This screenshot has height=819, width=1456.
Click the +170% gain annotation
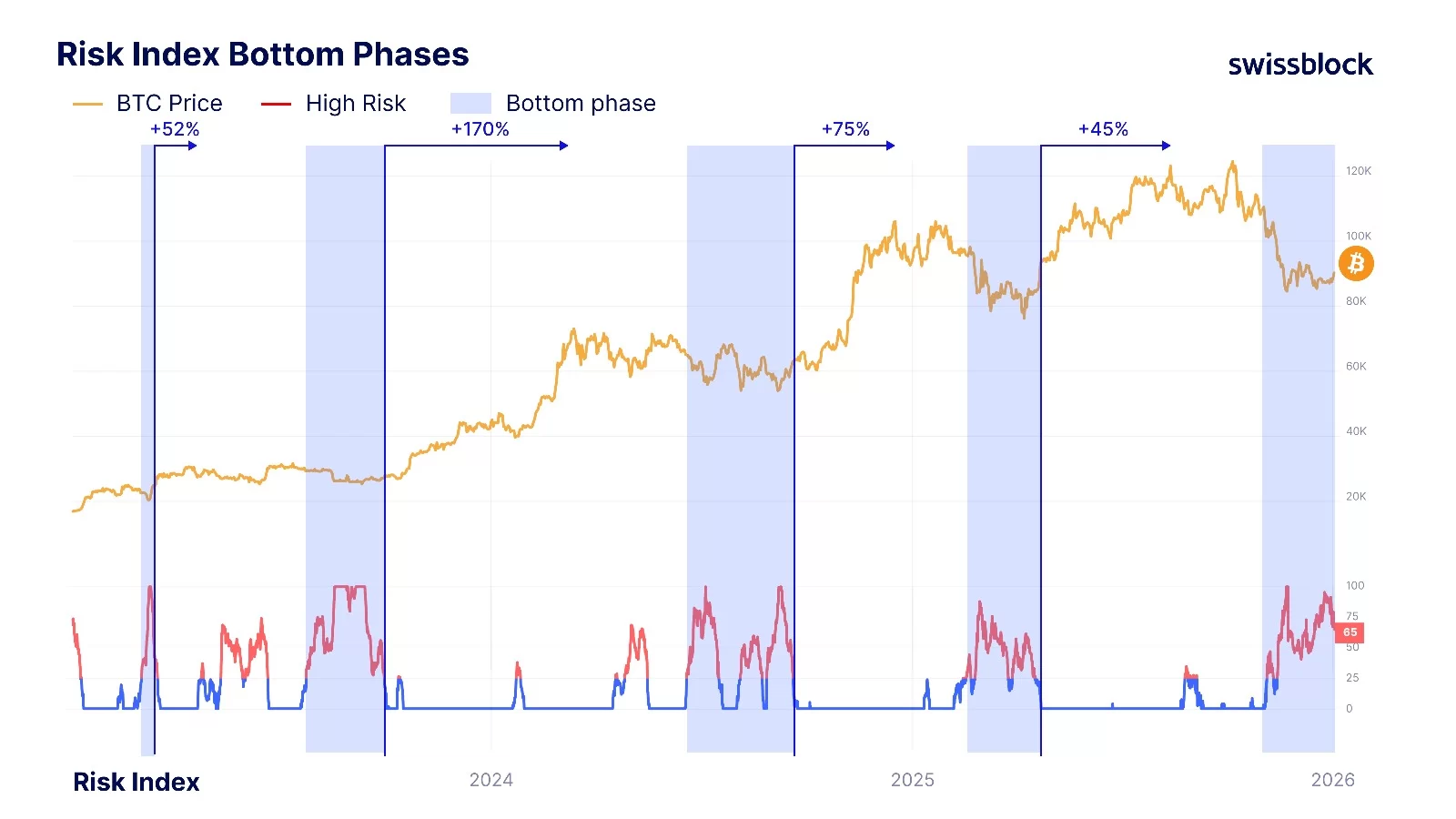[x=480, y=129]
